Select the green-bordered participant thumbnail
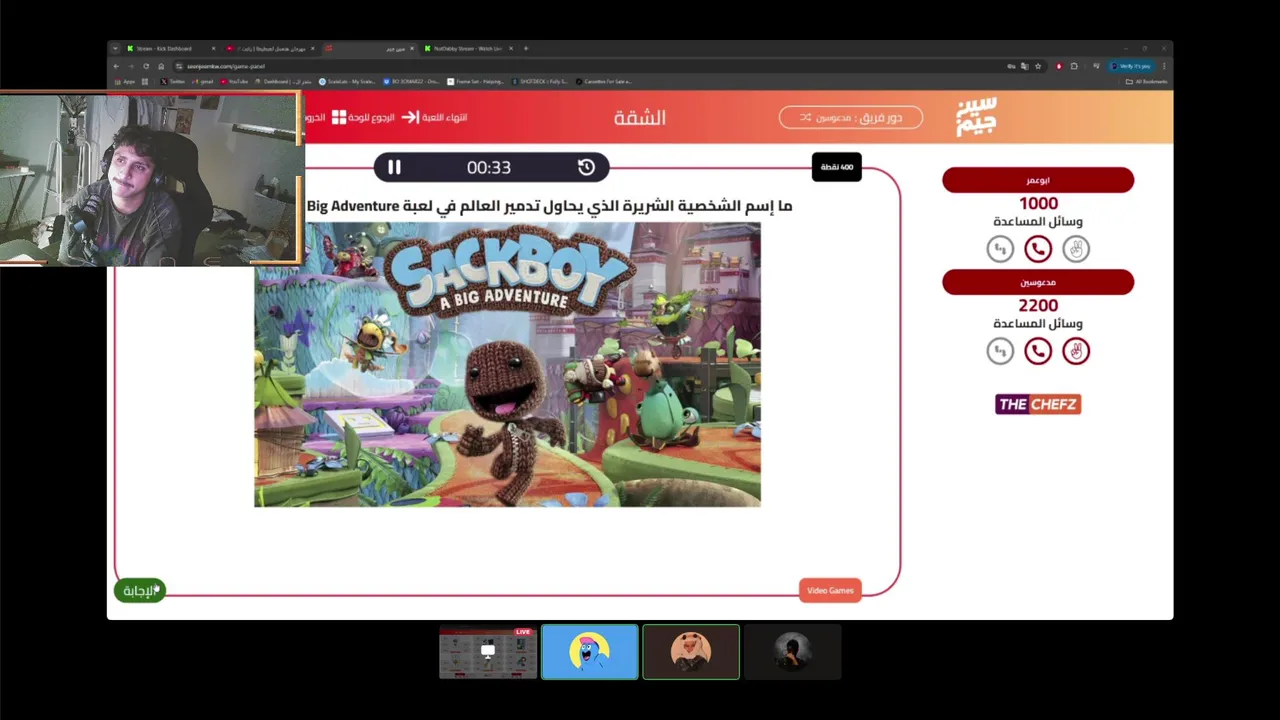Image resolution: width=1280 pixels, height=720 pixels. point(691,652)
